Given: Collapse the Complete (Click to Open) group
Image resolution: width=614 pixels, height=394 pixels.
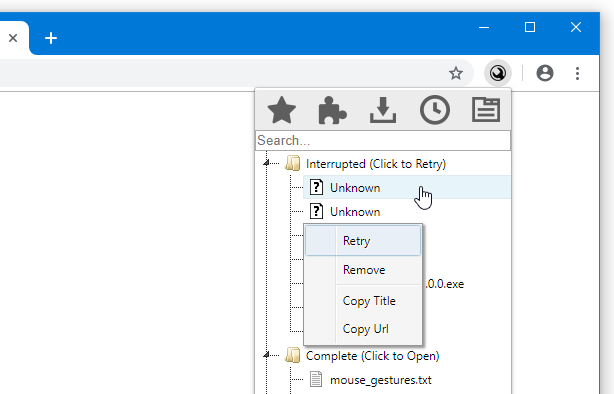Looking at the screenshot, I should (x=266, y=355).
